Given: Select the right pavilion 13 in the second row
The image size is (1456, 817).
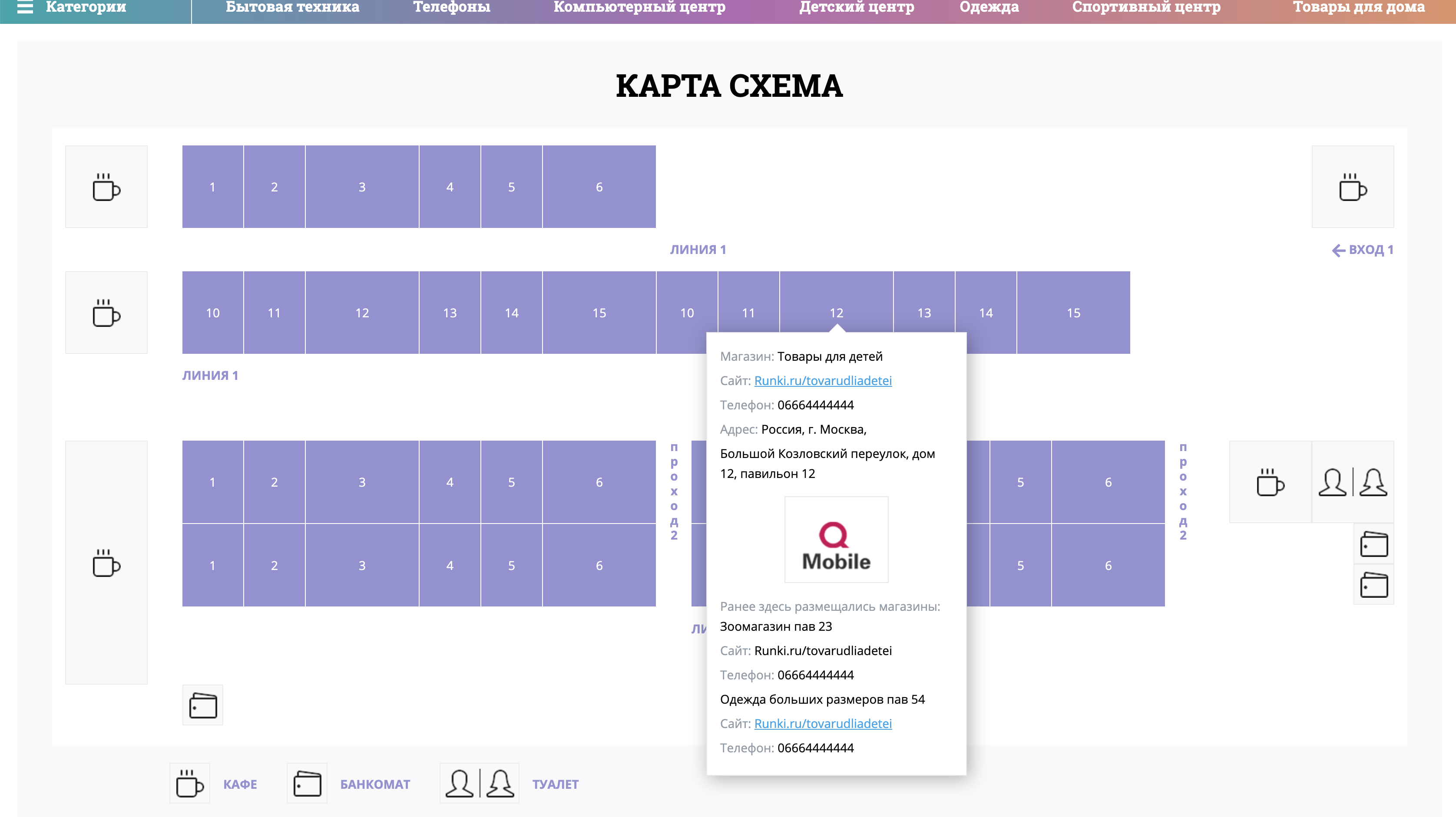Looking at the screenshot, I should pyautogui.click(x=924, y=313).
